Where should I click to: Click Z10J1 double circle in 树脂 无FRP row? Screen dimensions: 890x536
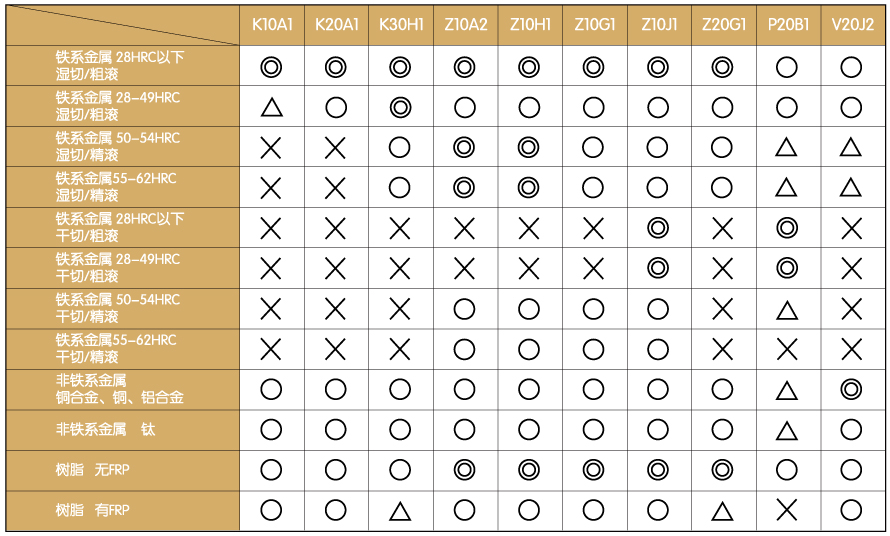click(657, 470)
